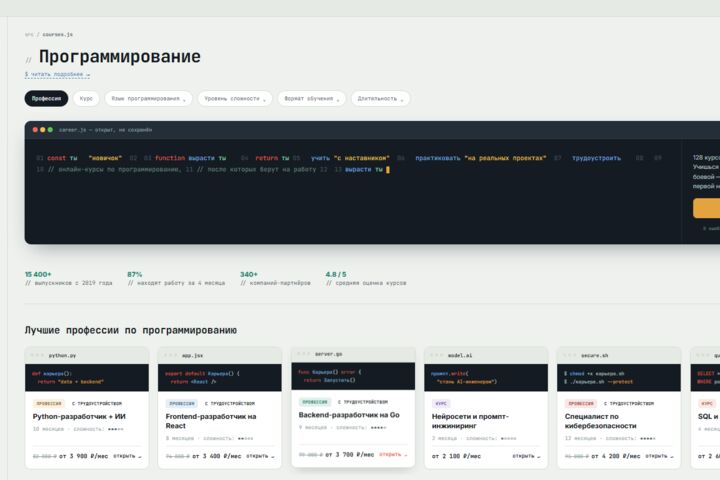The image size is (720, 480).
Task: Open the Нейросети и промпт-инжиниринг title
Action: tap(470, 421)
